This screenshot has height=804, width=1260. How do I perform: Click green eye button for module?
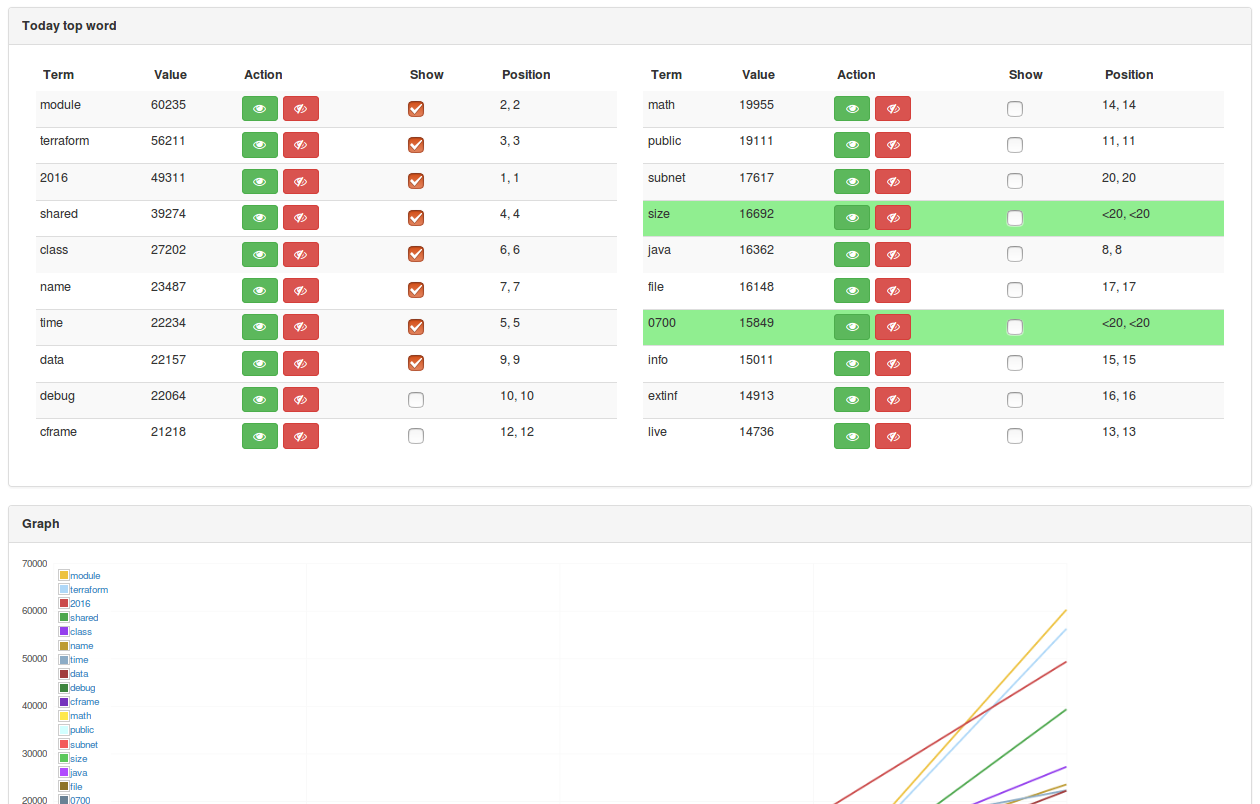[260, 109]
